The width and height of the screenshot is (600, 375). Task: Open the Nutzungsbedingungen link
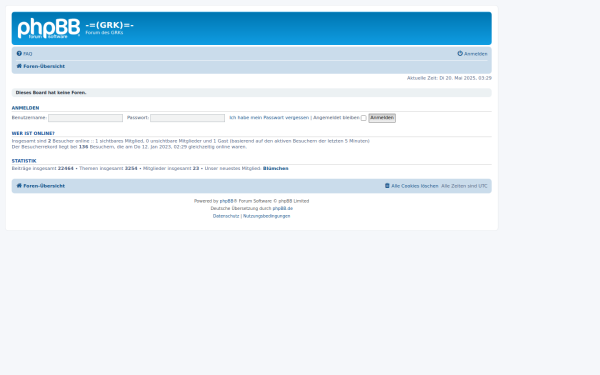point(267,216)
